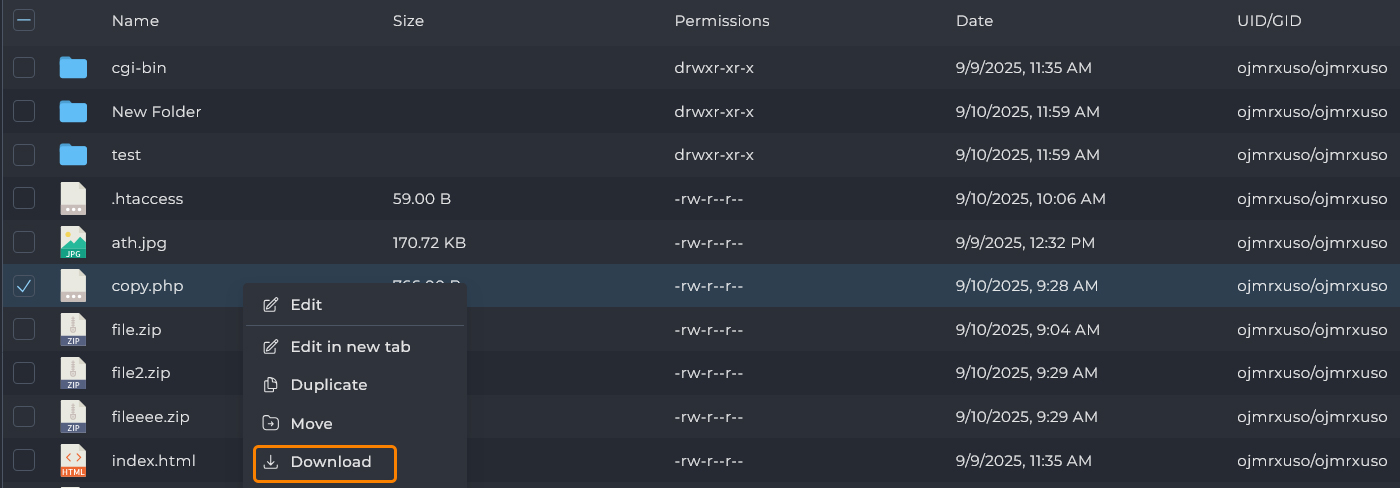This screenshot has height=488, width=1400.
Task: Click the index.html file icon
Action: coord(73,460)
